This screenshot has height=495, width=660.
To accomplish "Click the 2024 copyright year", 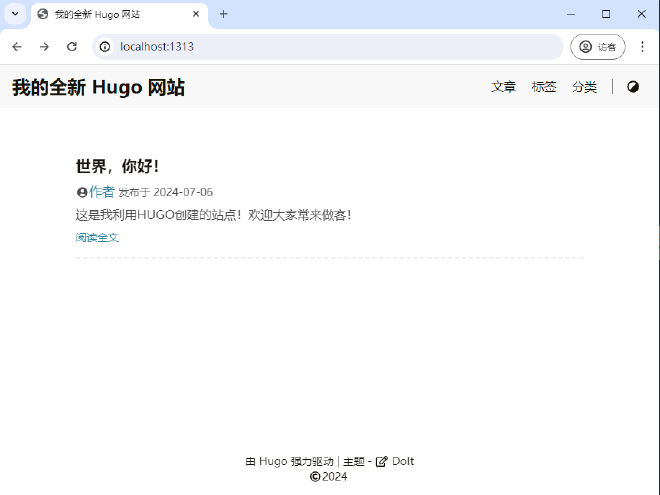I will [335, 477].
